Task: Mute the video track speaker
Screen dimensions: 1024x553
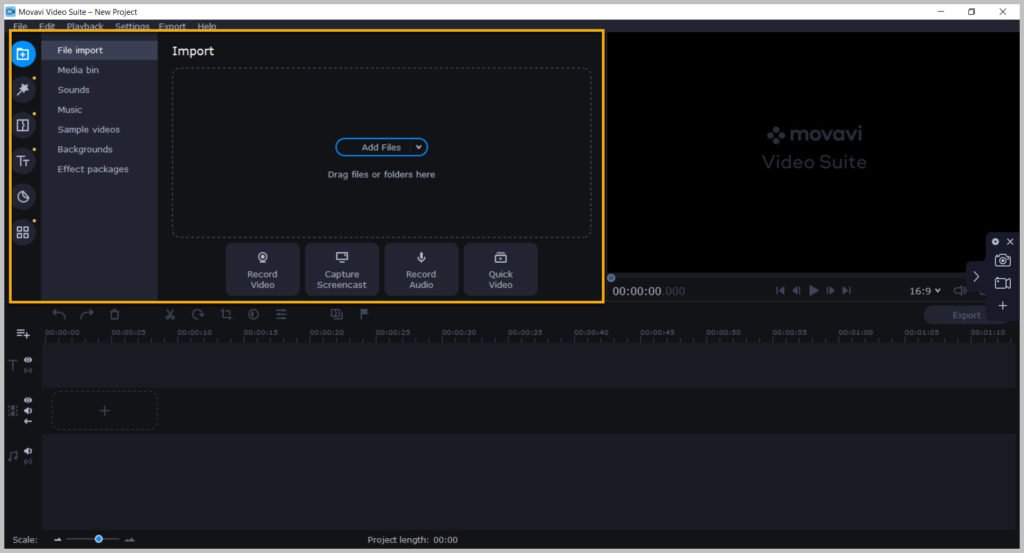Action: pos(28,411)
